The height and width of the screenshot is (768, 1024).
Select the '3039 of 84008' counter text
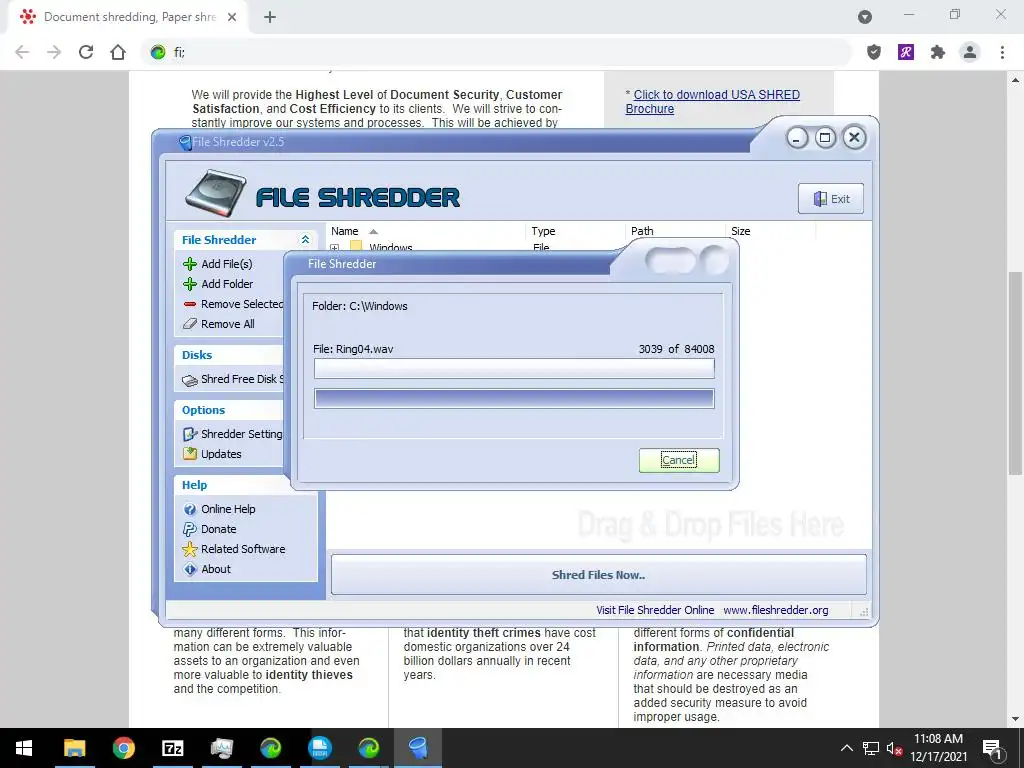tap(677, 349)
